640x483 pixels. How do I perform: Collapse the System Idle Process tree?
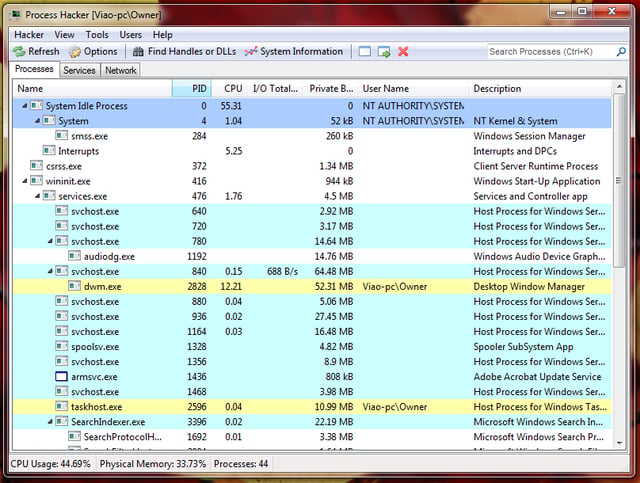pyautogui.click(x=25, y=106)
